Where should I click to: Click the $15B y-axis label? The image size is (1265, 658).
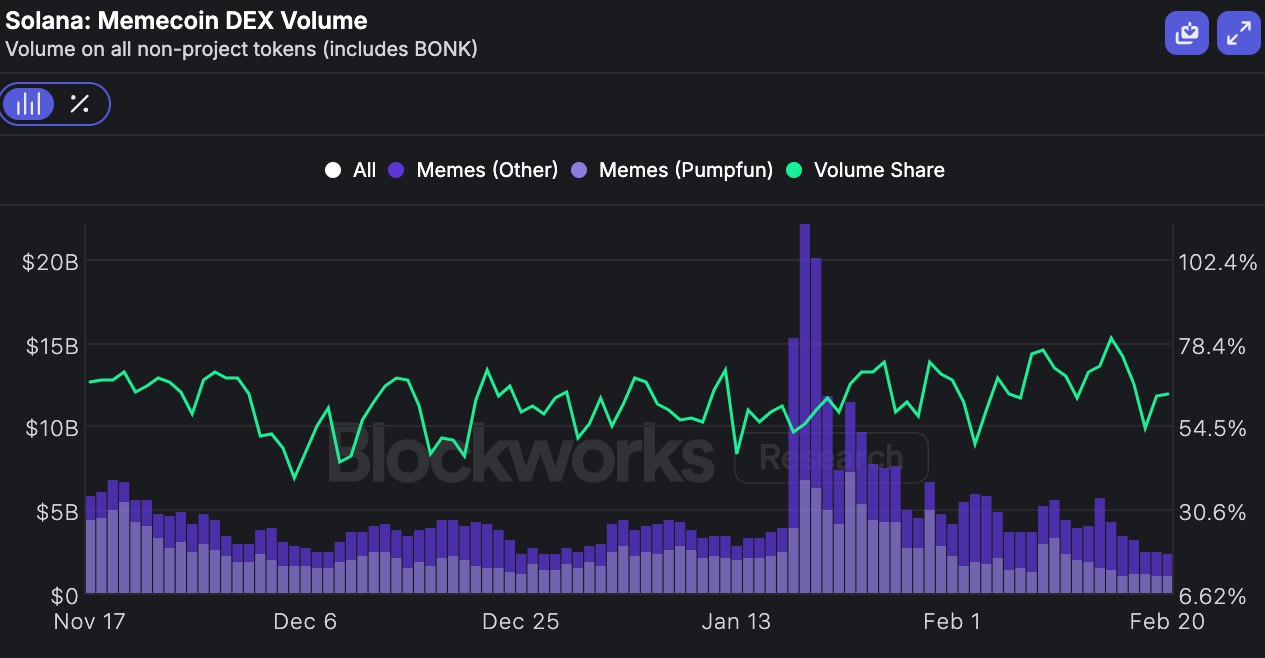(x=51, y=346)
